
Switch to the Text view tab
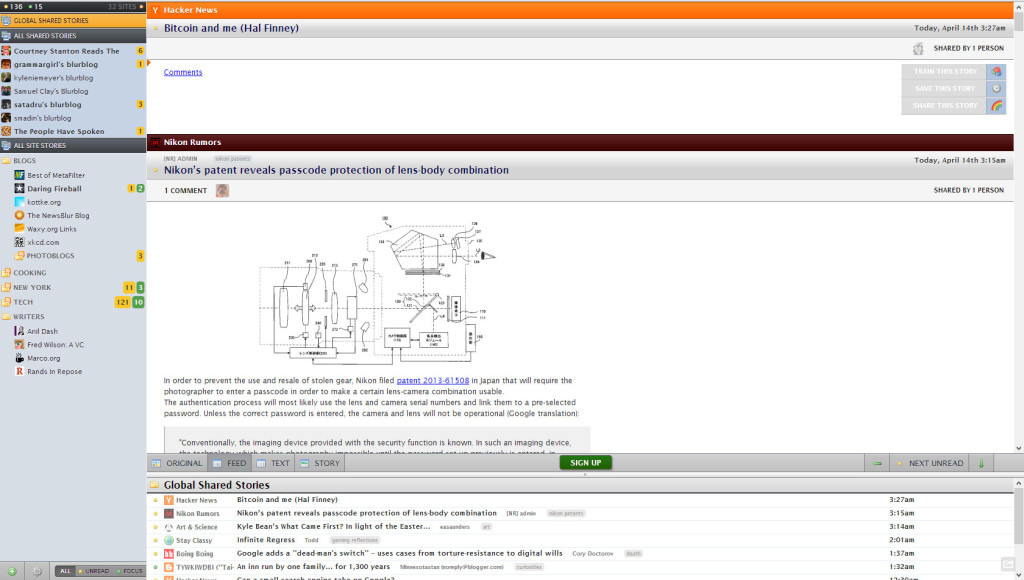[x=274, y=463]
